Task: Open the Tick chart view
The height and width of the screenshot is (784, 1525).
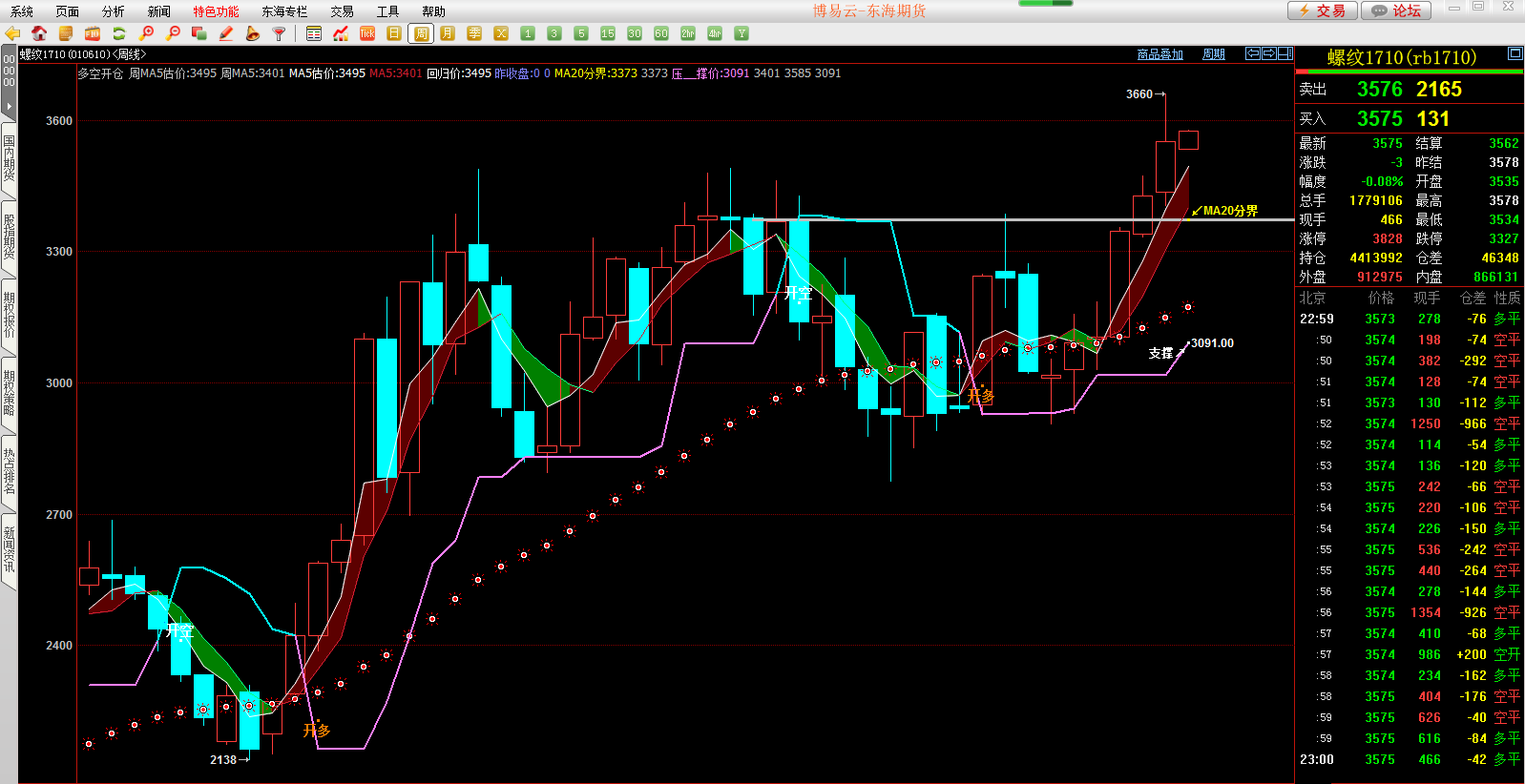Action: 367,33
